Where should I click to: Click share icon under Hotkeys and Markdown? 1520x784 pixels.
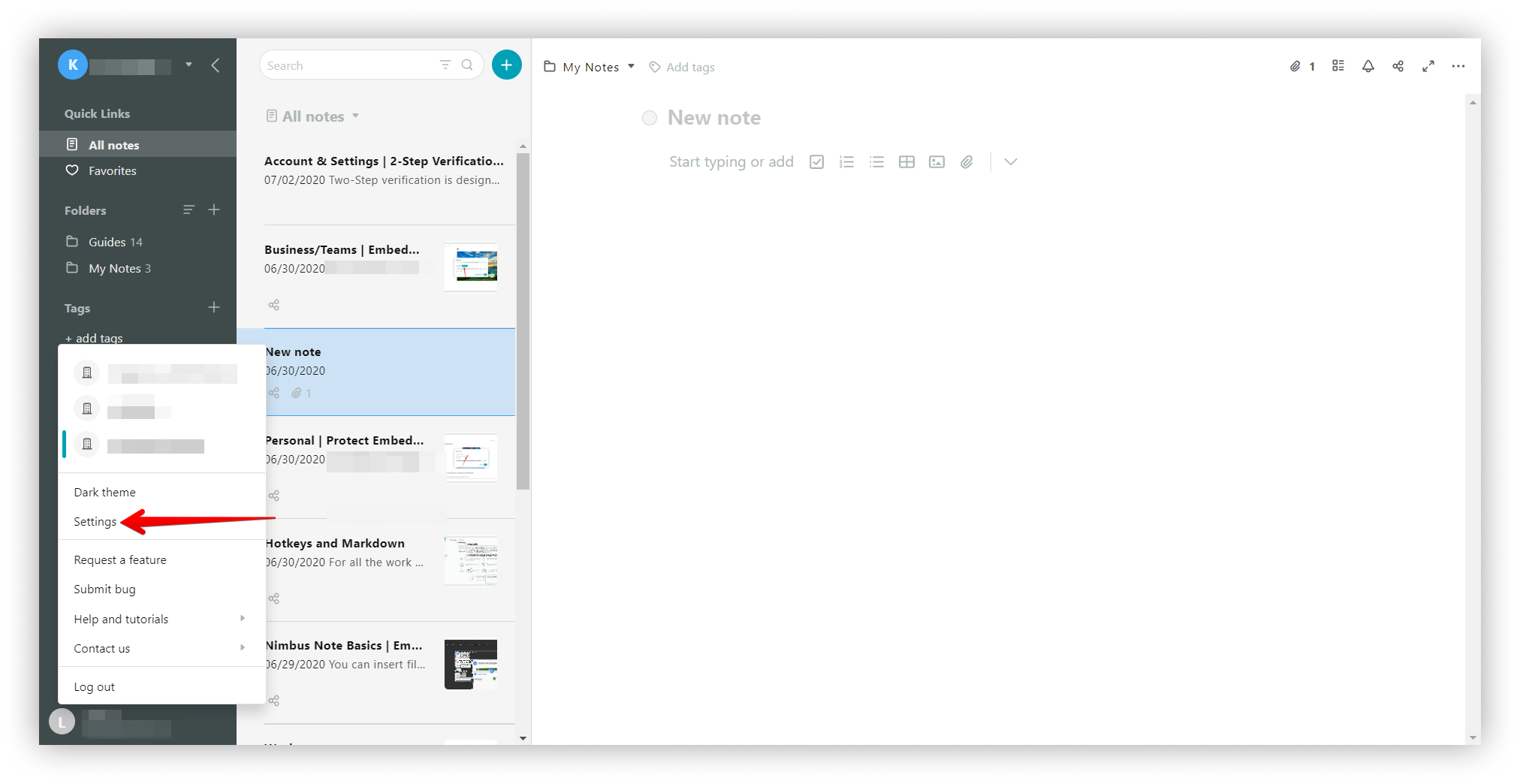(274, 599)
